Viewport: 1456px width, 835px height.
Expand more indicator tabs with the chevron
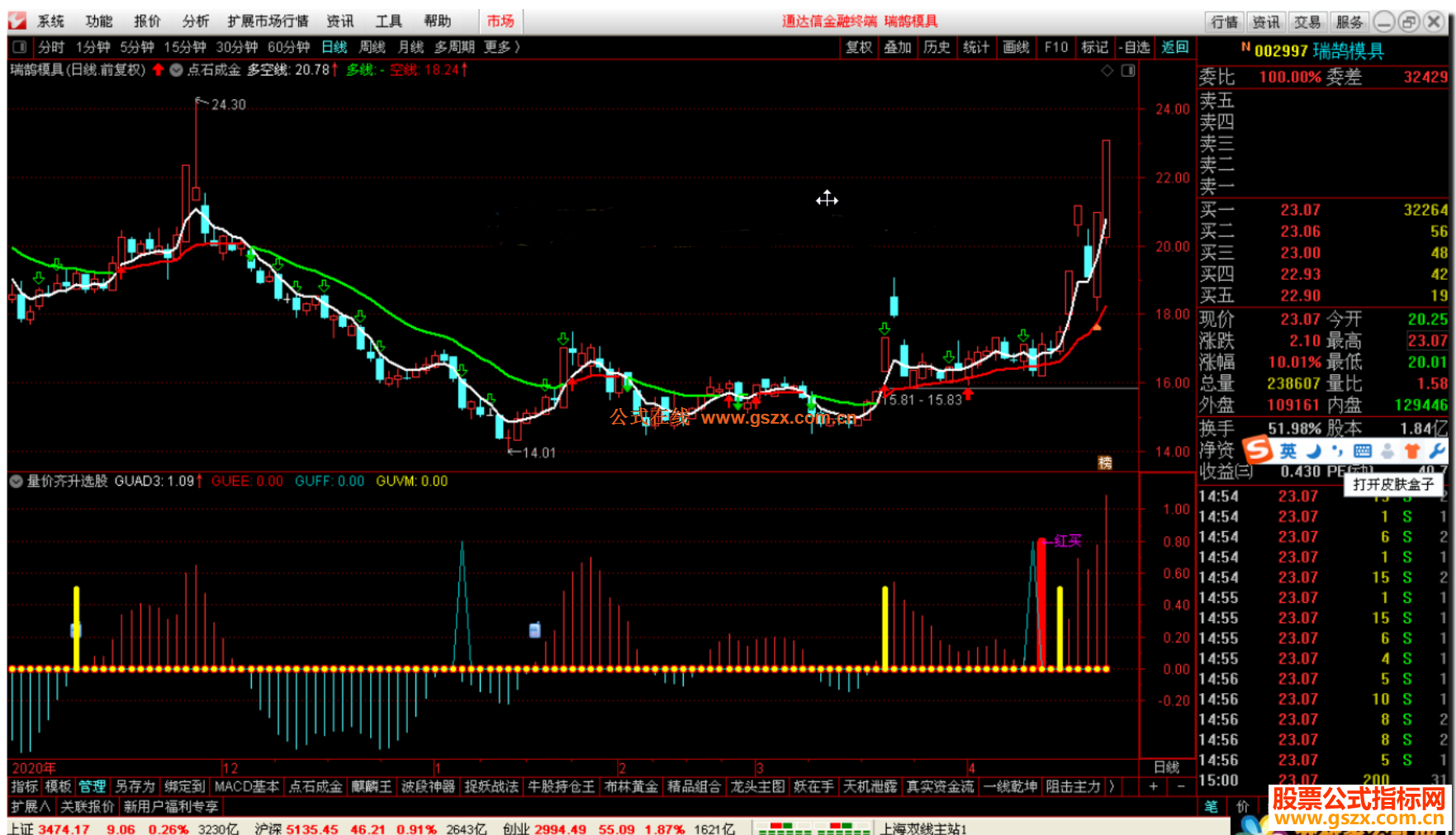[1112, 786]
